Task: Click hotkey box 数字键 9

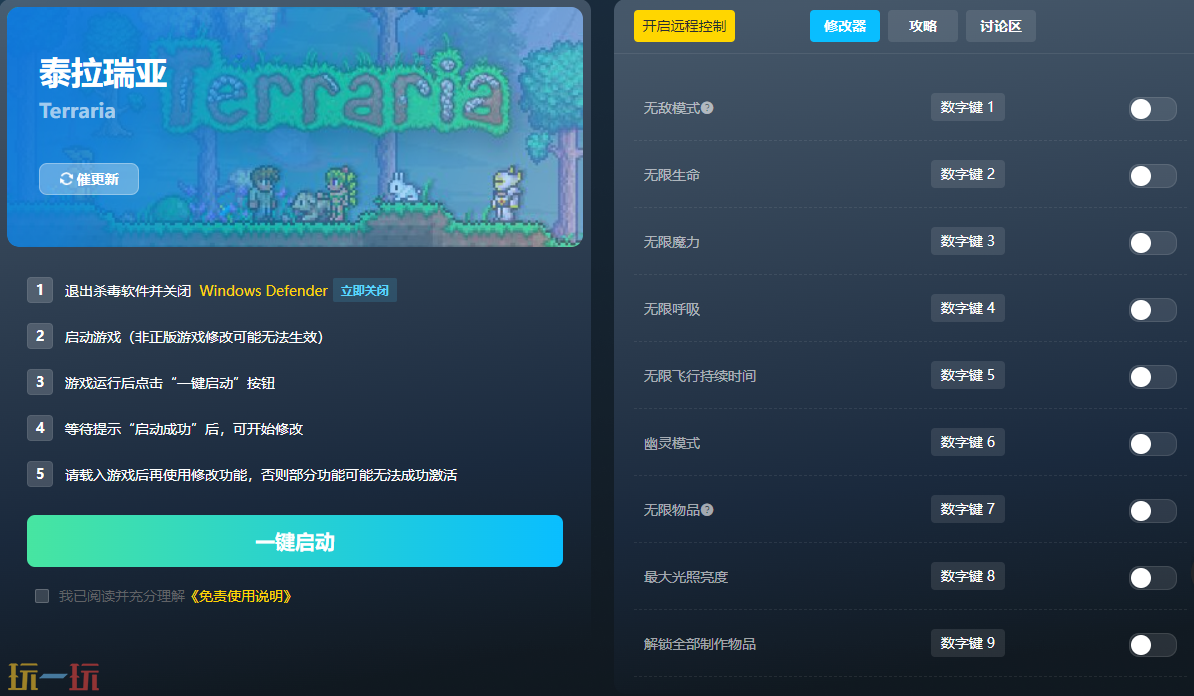Action: coord(967,643)
